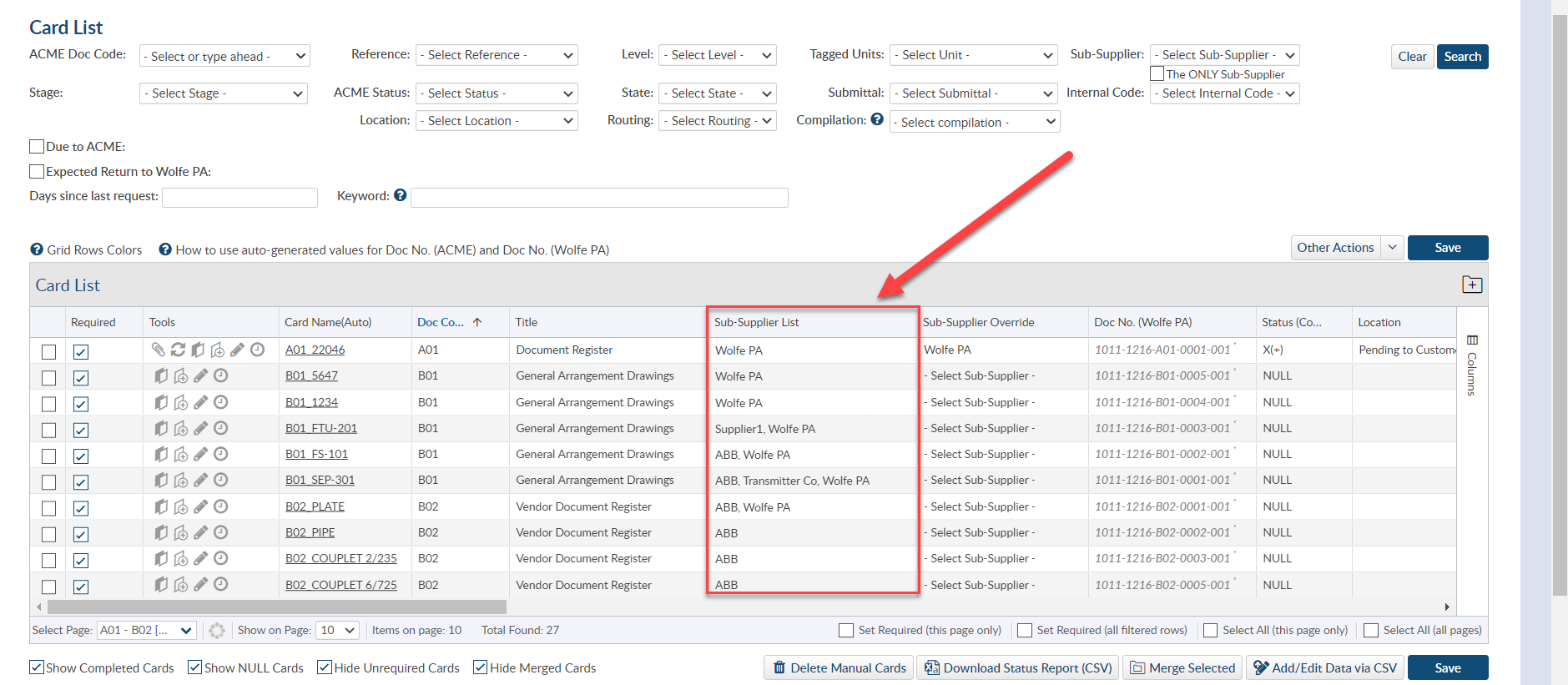Click add-document plus icon in B01_1234 row
Viewport: 1568px width, 685px height.
click(181, 402)
